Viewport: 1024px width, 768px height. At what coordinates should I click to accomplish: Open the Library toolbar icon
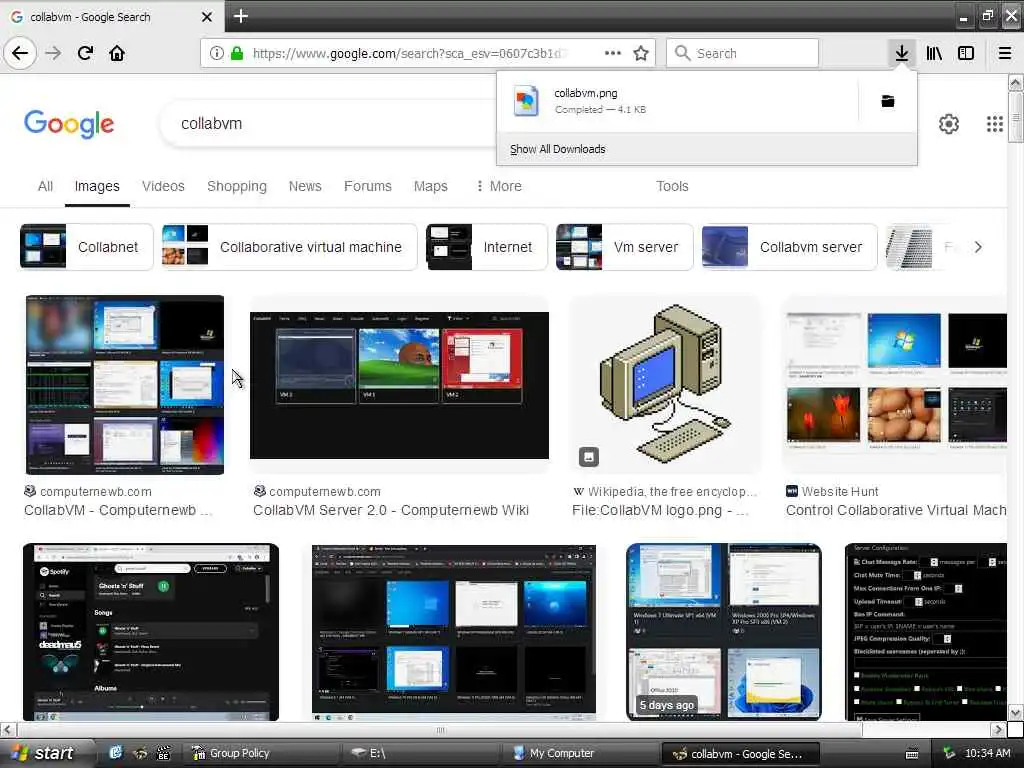tap(934, 53)
